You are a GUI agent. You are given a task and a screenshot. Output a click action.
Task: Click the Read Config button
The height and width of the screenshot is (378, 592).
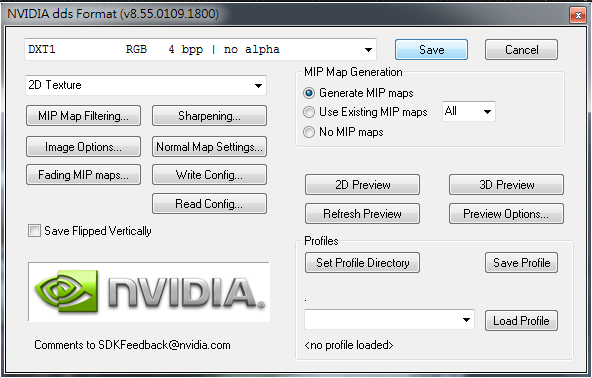[x=209, y=204]
